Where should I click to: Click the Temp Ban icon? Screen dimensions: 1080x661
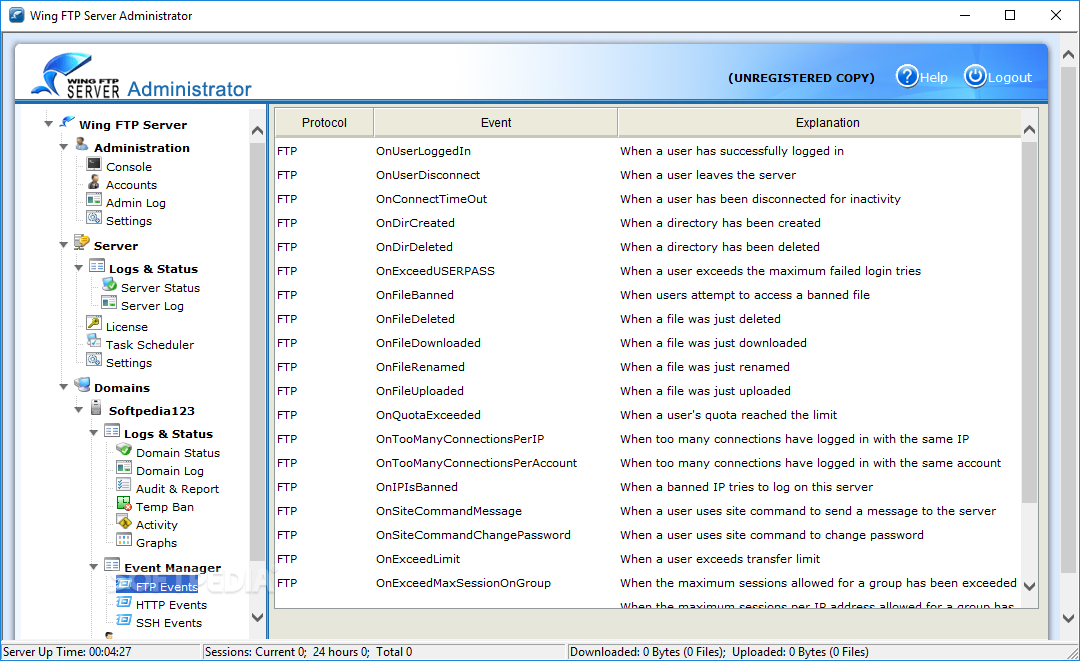click(x=124, y=503)
